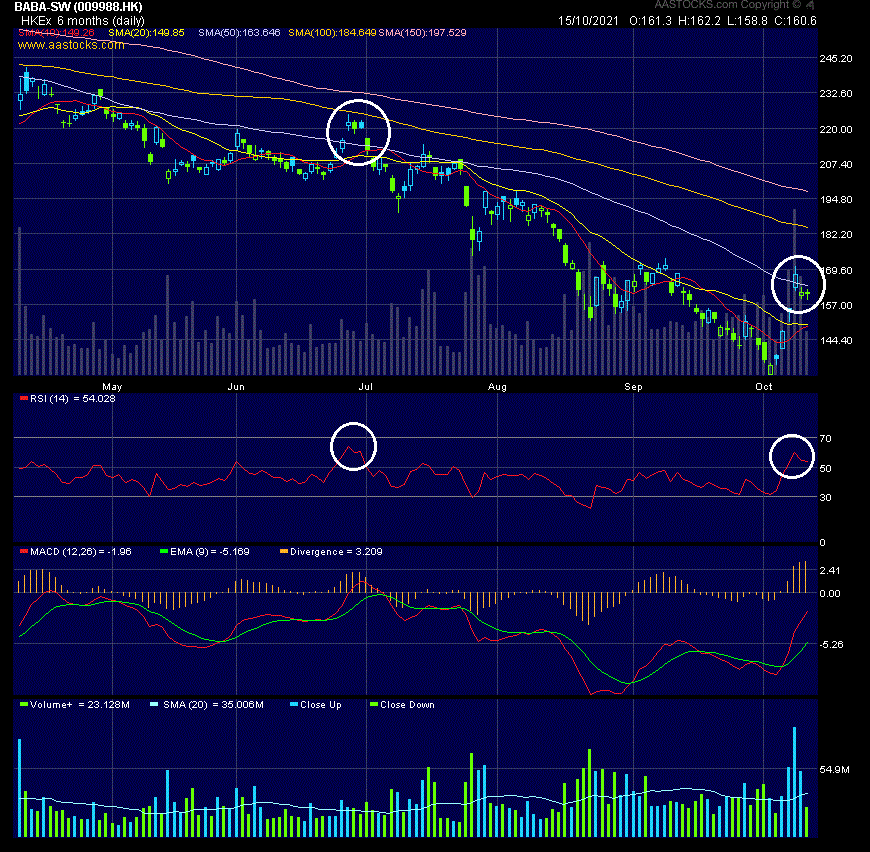Screen dimensions: 870x852
Task: Click the circled July candlestick annotation
Action: pos(358,130)
